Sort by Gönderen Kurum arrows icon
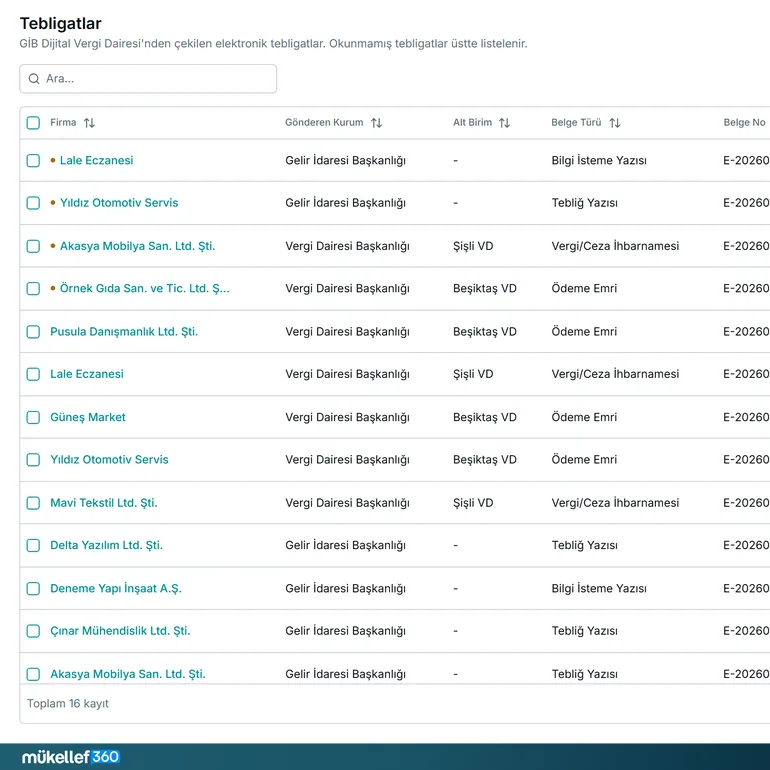The height and width of the screenshot is (770, 770). tap(376, 123)
